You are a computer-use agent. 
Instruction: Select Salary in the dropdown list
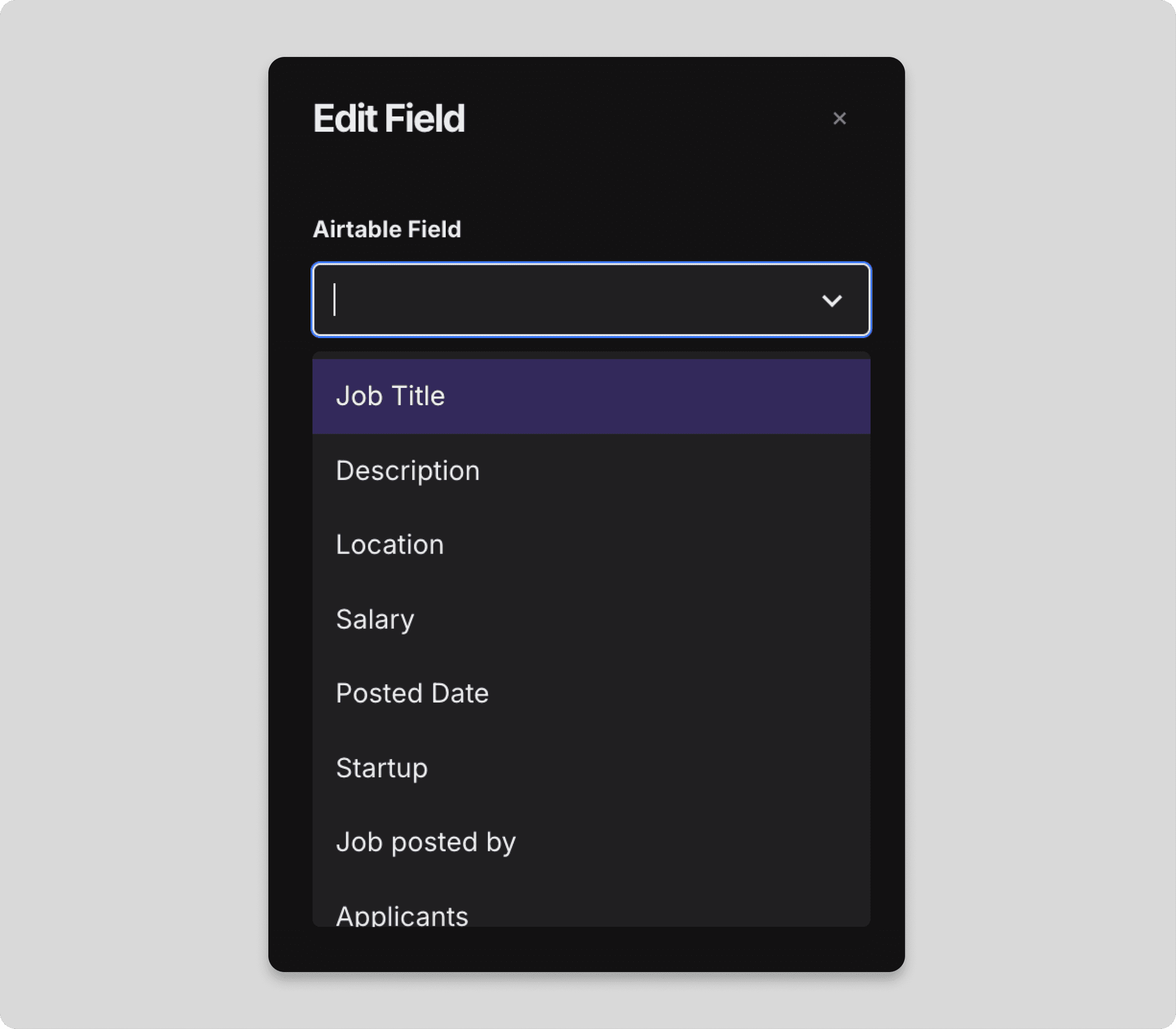click(591, 619)
